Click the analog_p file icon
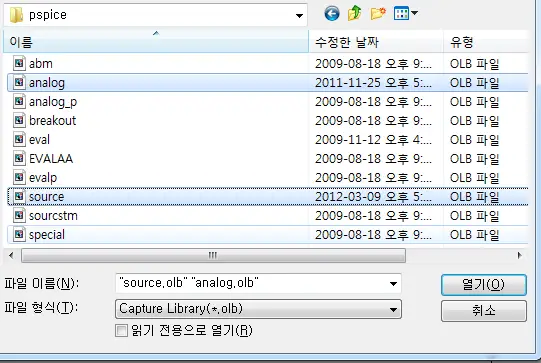The image size is (541, 363). [19, 101]
